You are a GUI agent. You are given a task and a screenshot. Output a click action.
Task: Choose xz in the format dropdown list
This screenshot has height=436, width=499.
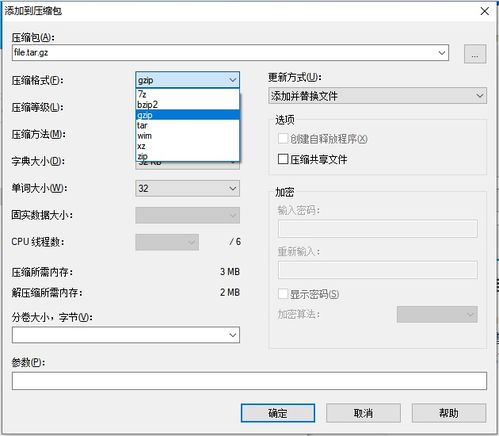click(188, 146)
